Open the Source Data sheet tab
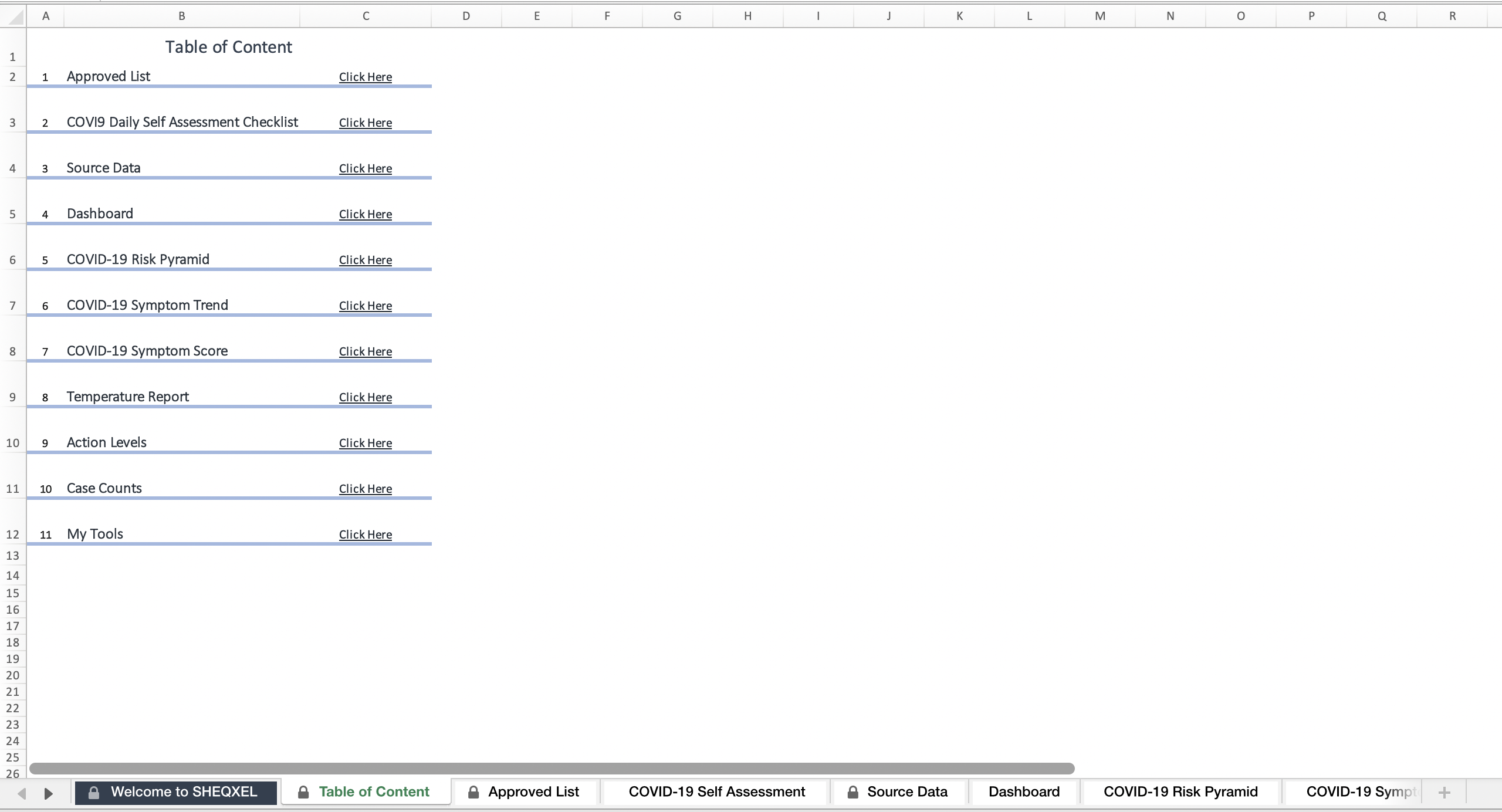This screenshot has height=812, width=1502. pos(898,792)
